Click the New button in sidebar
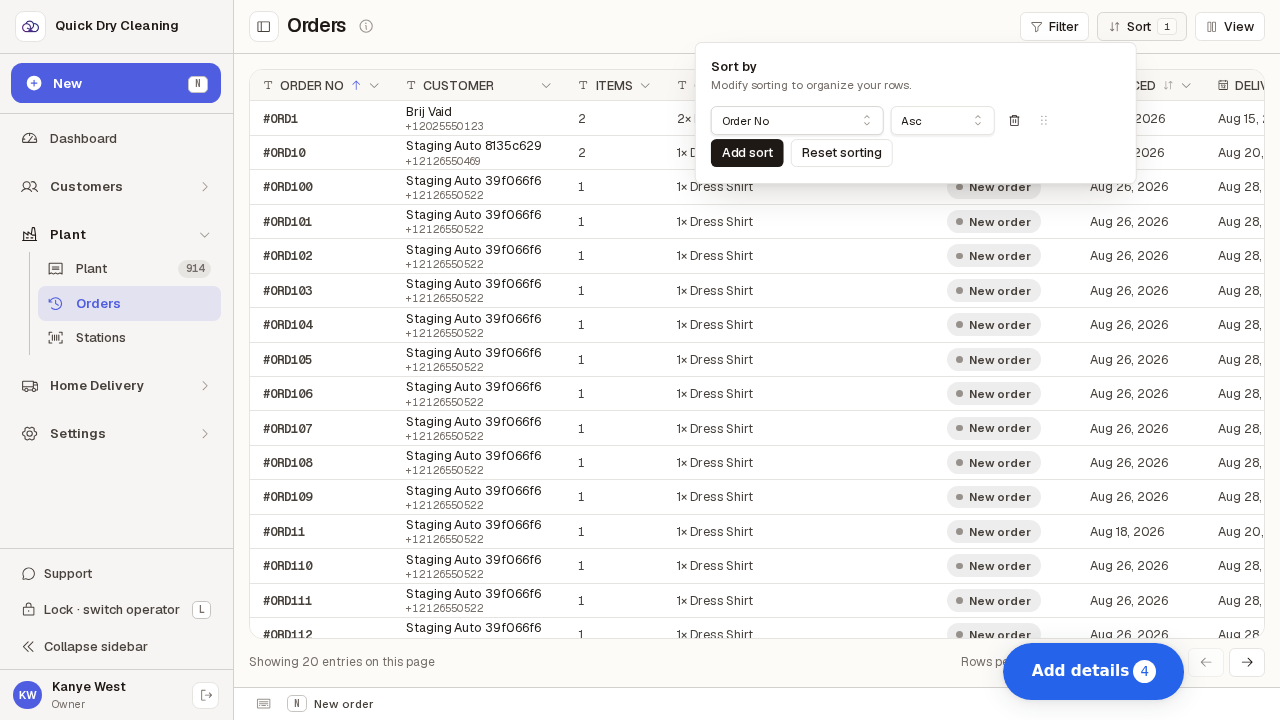 [x=116, y=83]
